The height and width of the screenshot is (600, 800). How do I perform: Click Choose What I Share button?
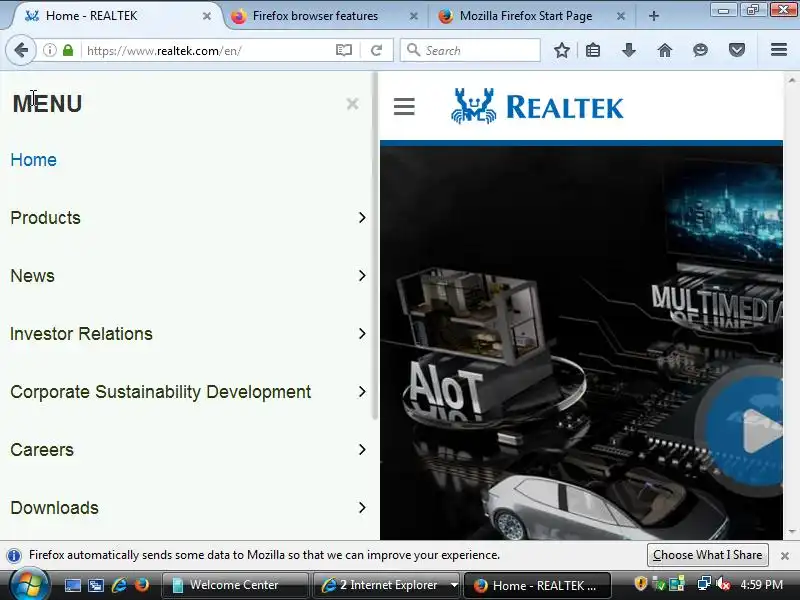click(x=708, y=555)
